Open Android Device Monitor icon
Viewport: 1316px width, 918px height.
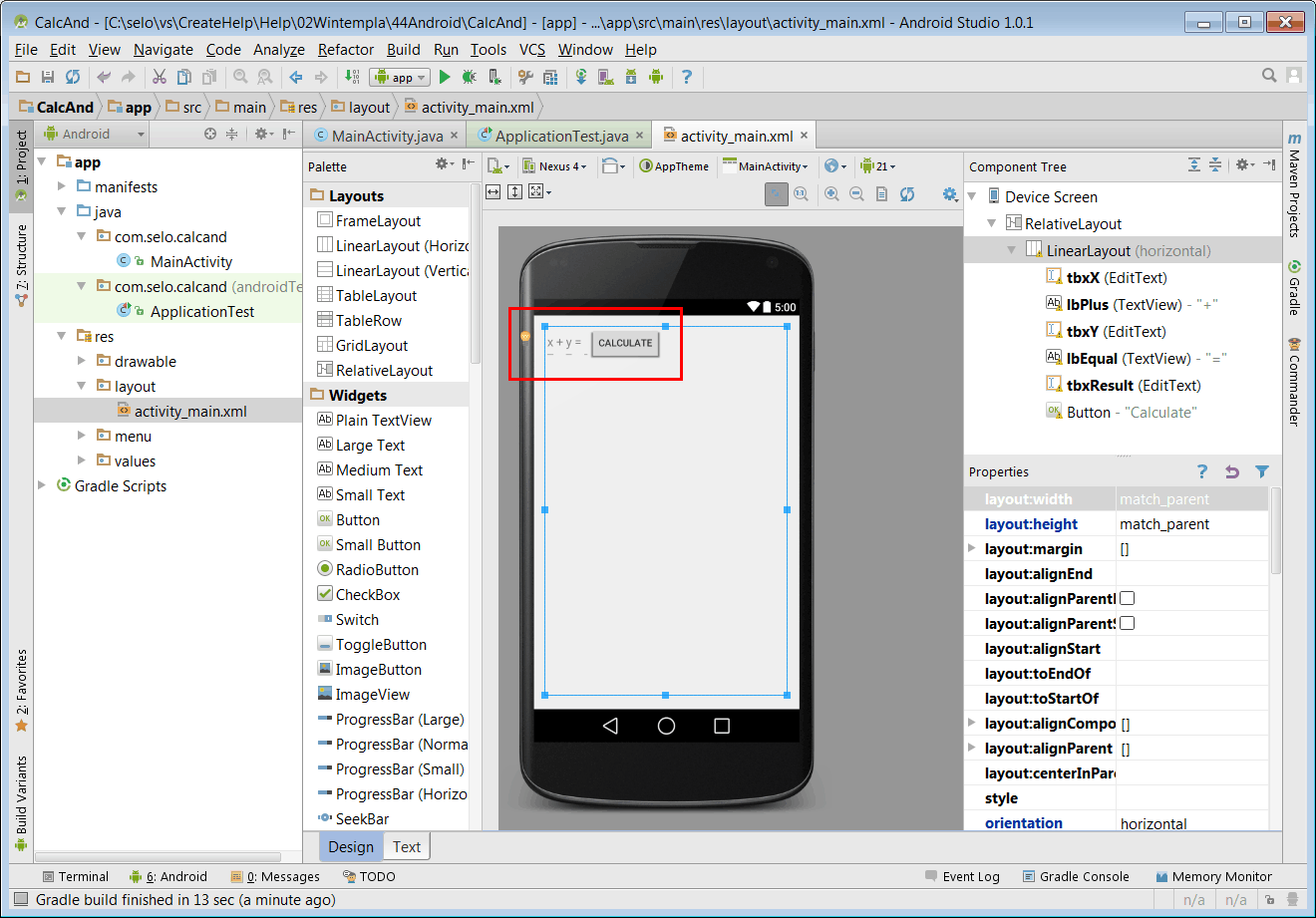(655, 77)
